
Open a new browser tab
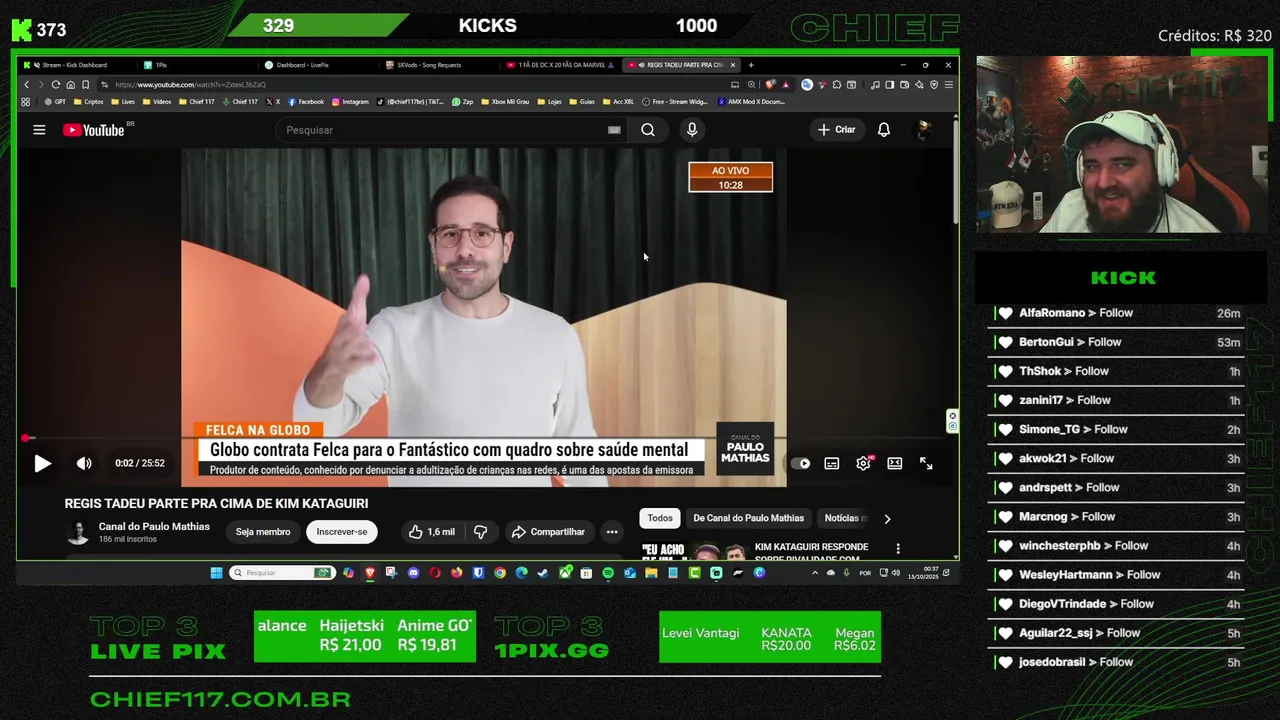tap(751, 65)
